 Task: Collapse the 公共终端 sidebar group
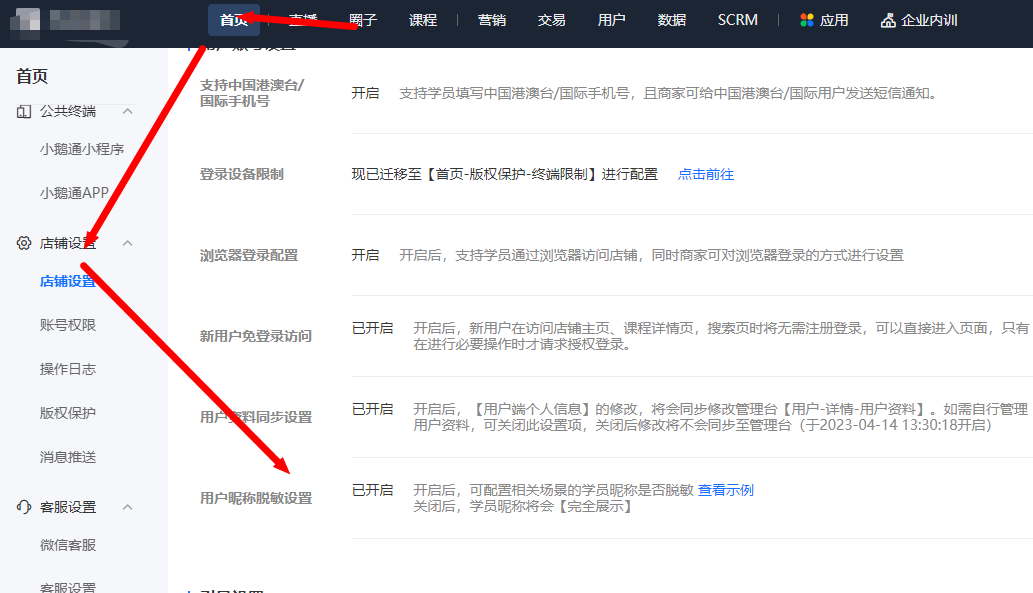(x=128, y=111)
